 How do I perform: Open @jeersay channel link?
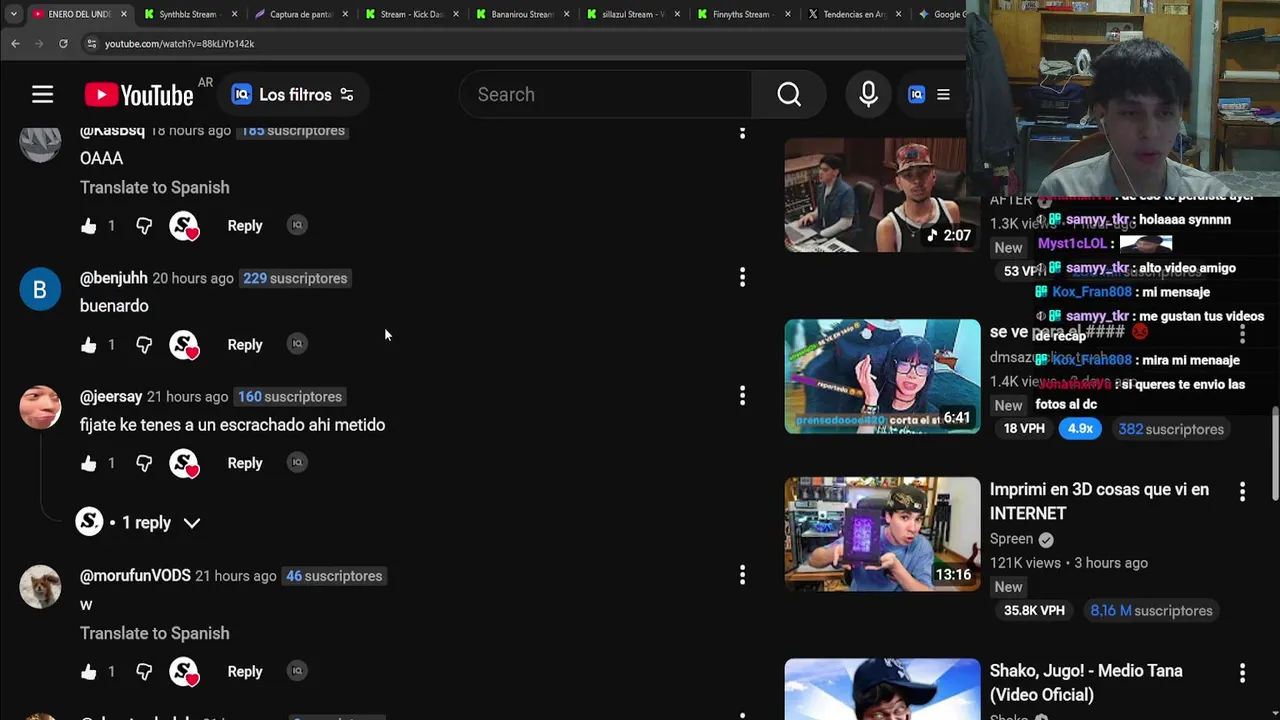click(x=111, y=397)
